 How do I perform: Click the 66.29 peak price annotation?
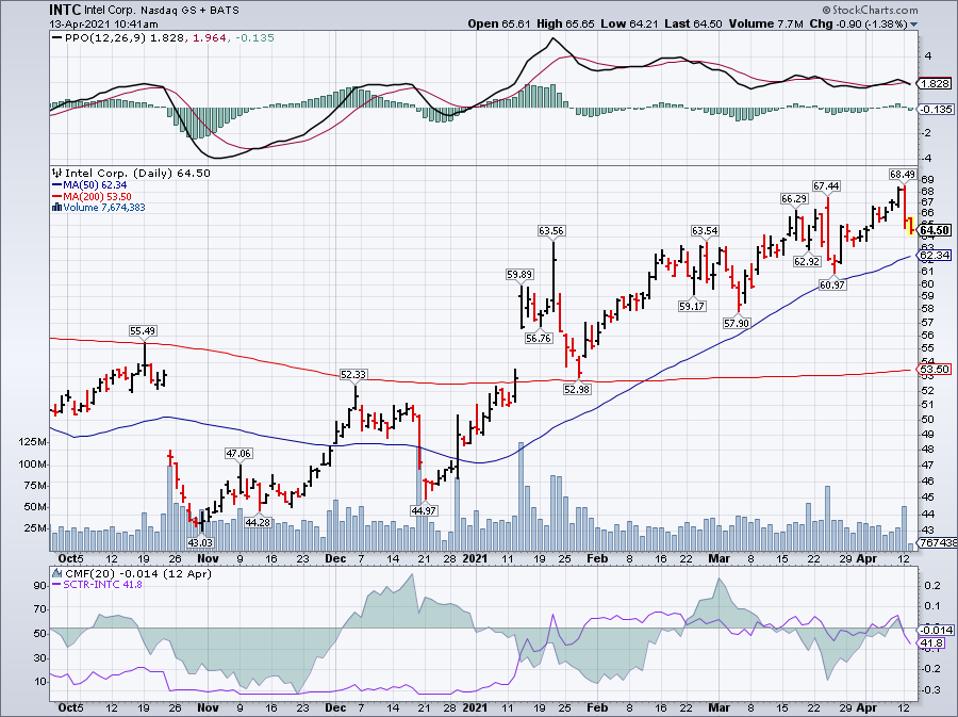[794, 198]
